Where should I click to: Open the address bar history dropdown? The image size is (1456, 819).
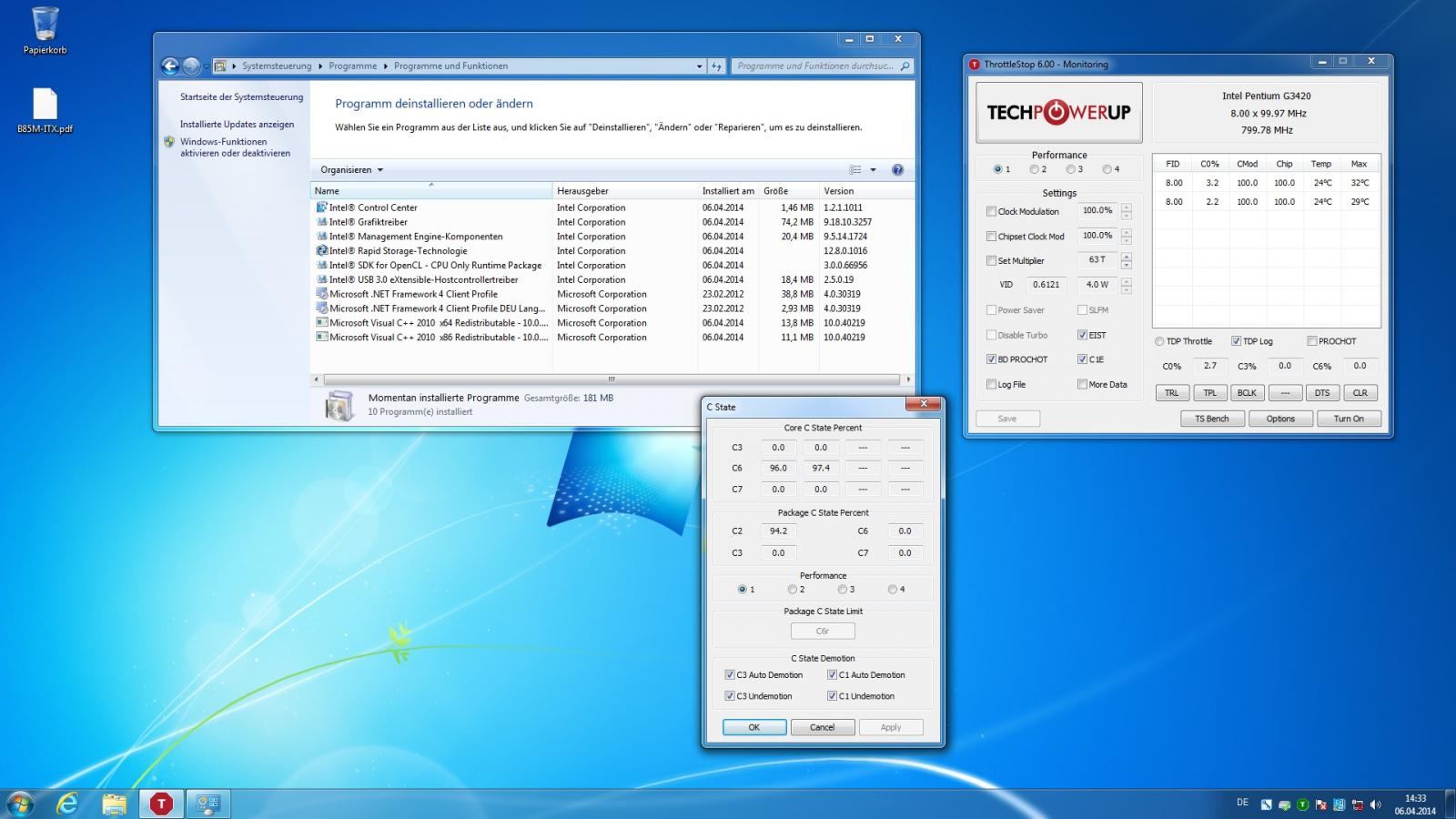point(699,66)
